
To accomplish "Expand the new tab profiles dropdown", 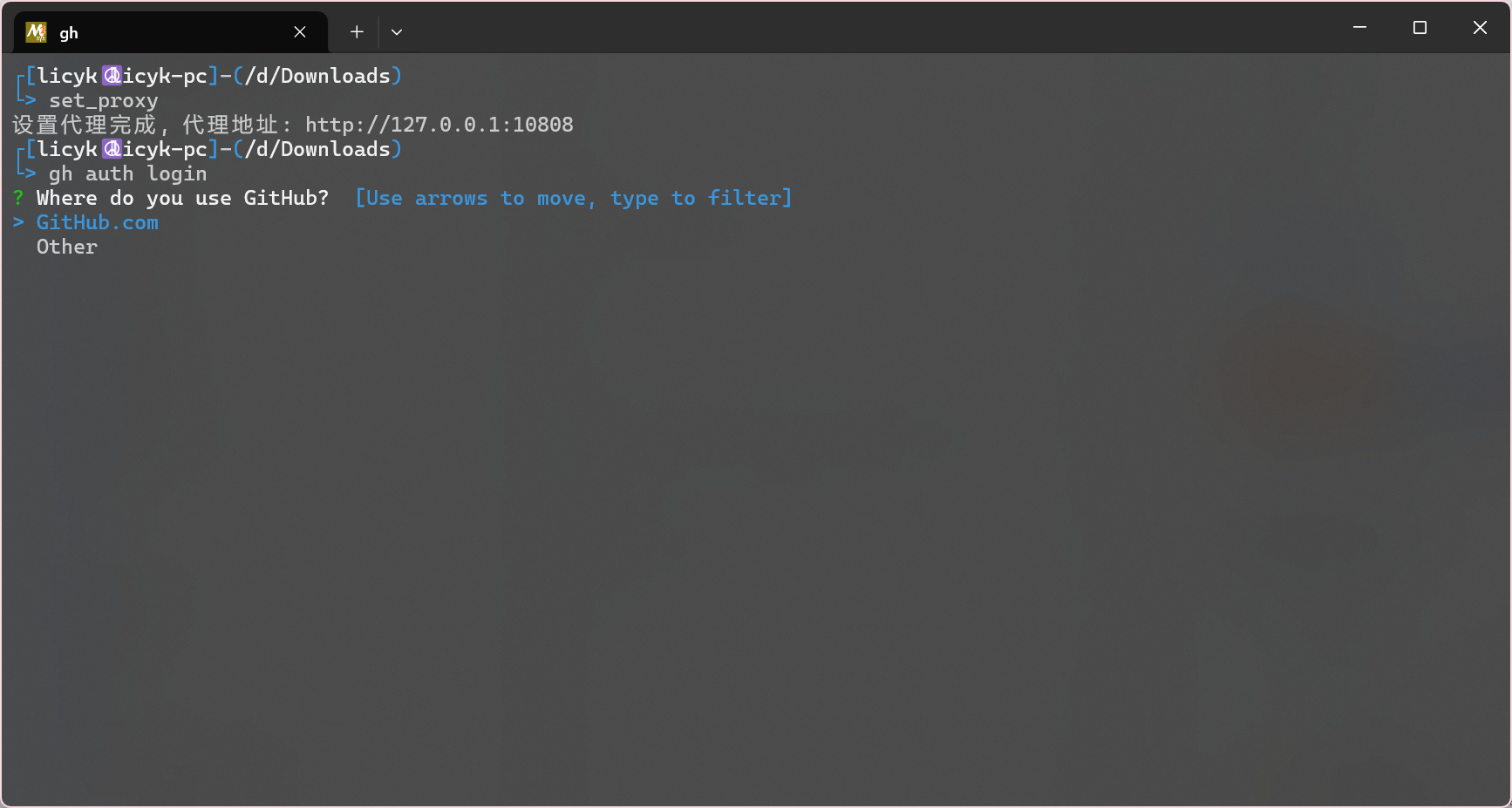I will coord(397,32).
